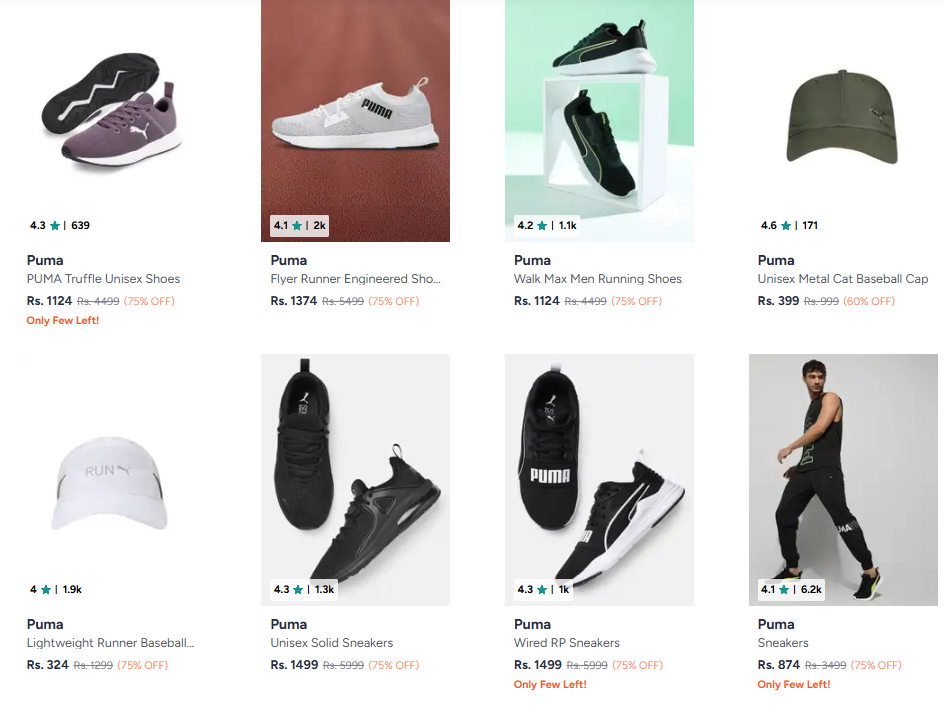Click the star icon on the 4.6 rating
Image resolution: width=944 pixels, height=714 pixels.
pos(786,226)
